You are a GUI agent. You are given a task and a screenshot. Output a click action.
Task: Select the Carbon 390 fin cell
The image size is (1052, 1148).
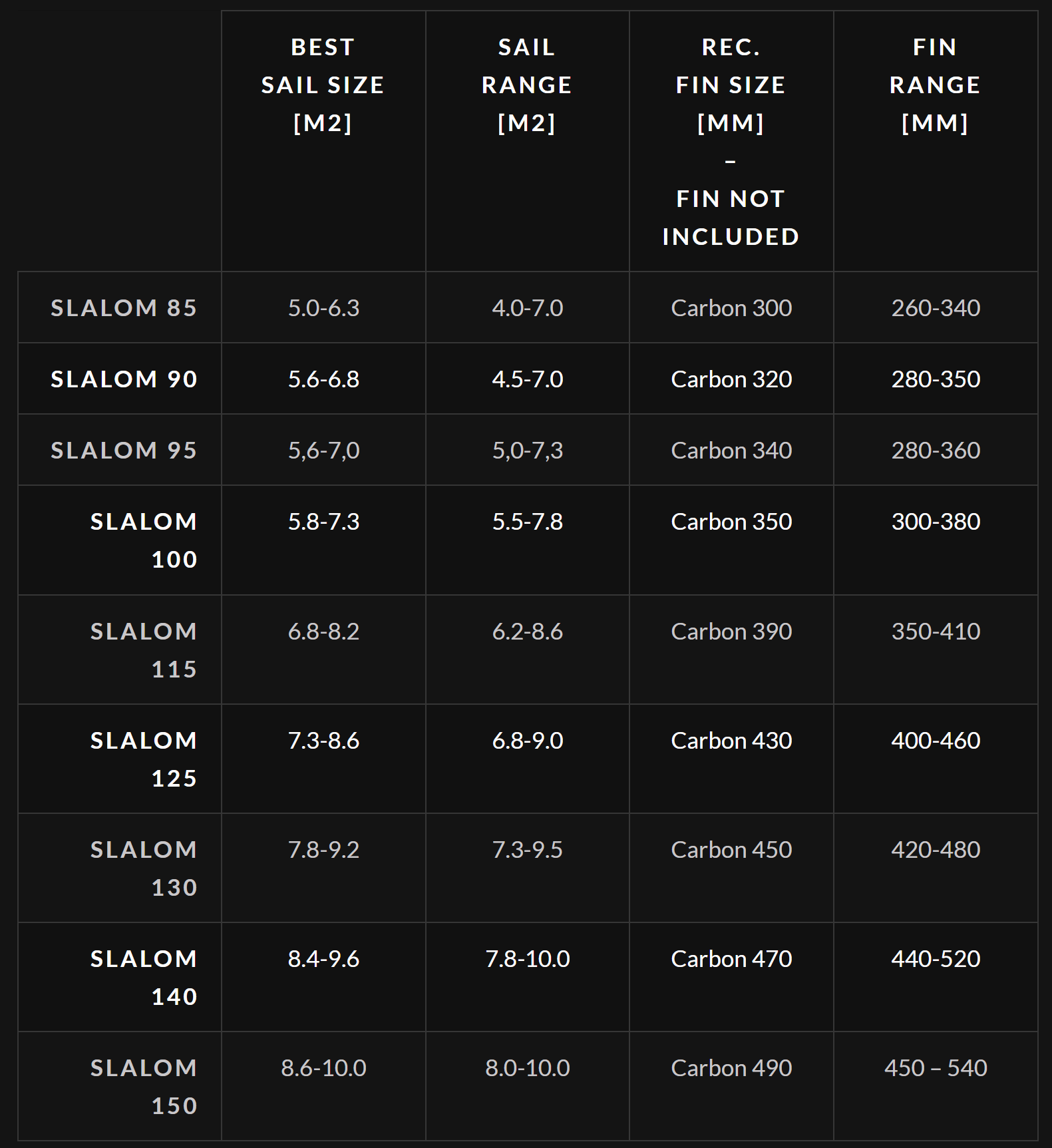(731, 631)
